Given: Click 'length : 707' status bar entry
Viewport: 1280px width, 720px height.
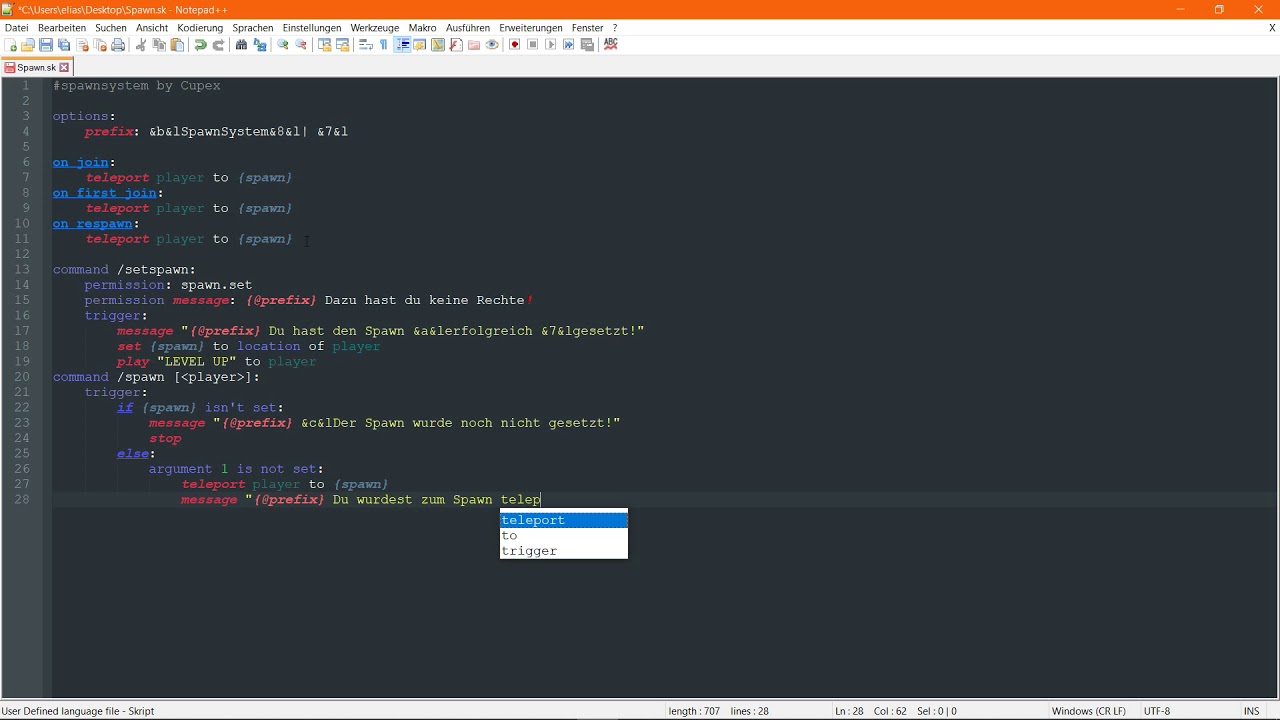Looking at the screenshot, I should pyautogui.click(x=694, y=711).
